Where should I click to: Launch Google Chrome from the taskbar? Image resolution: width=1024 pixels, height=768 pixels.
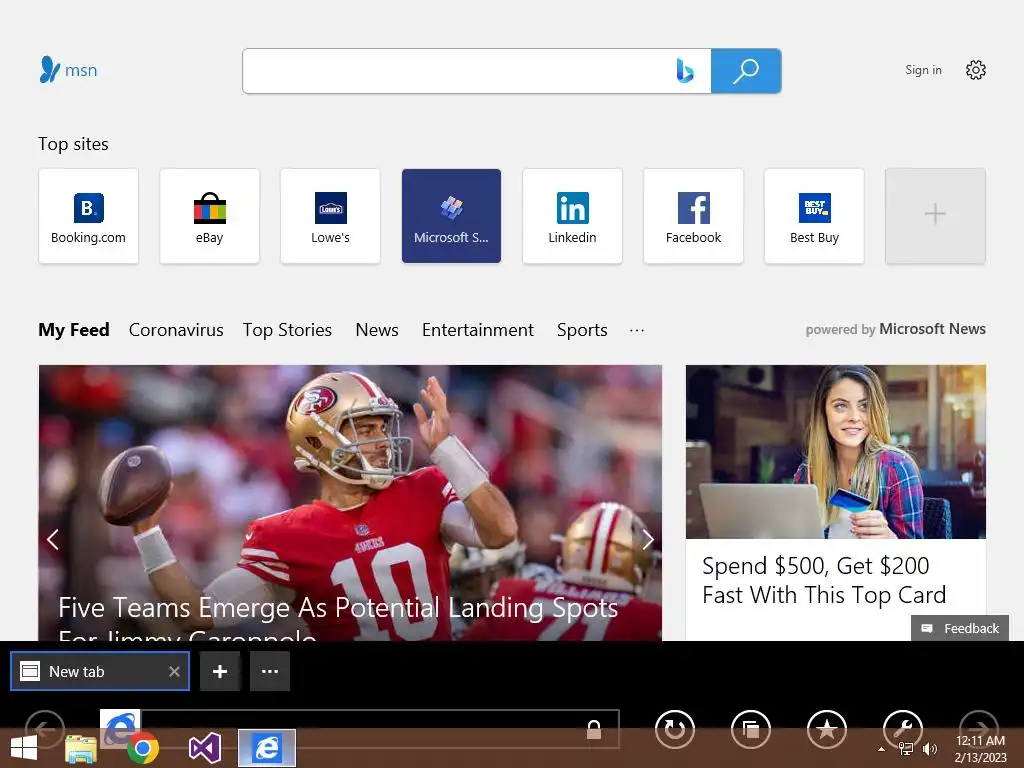[142, 748]
